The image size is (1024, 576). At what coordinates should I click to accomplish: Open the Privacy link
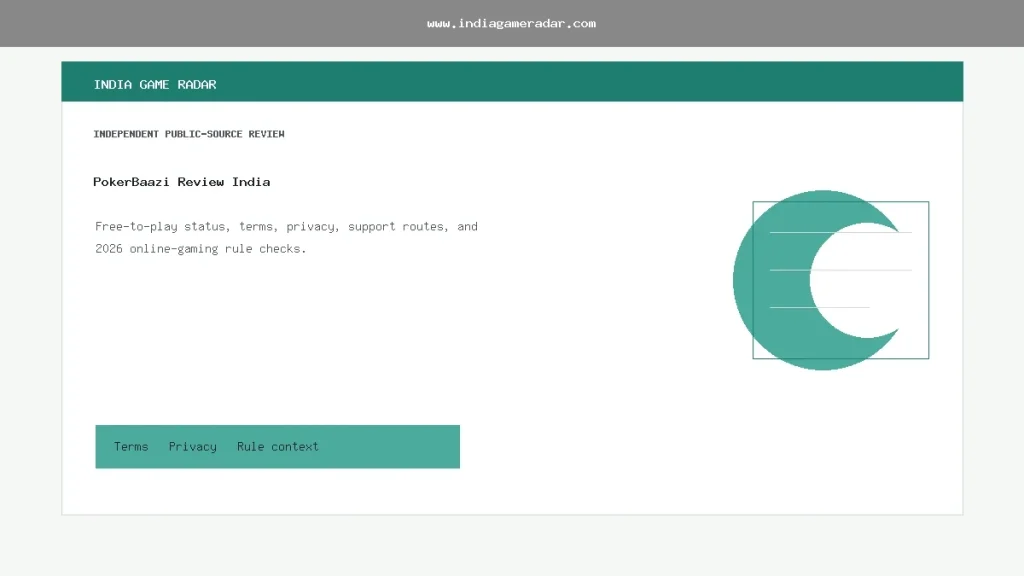[x=193, y=447]
